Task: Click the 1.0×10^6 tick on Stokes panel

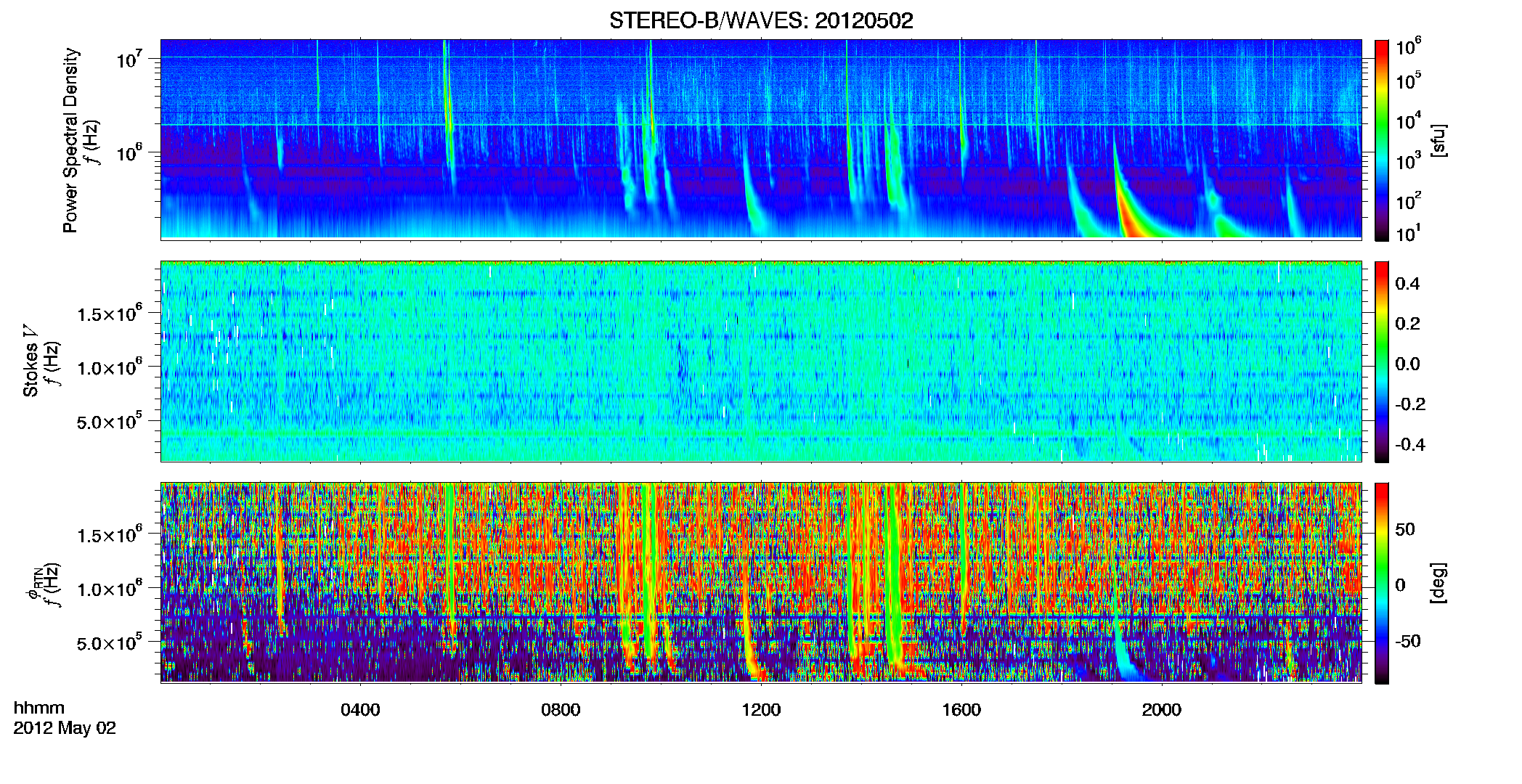Action: tap(110, 367)
